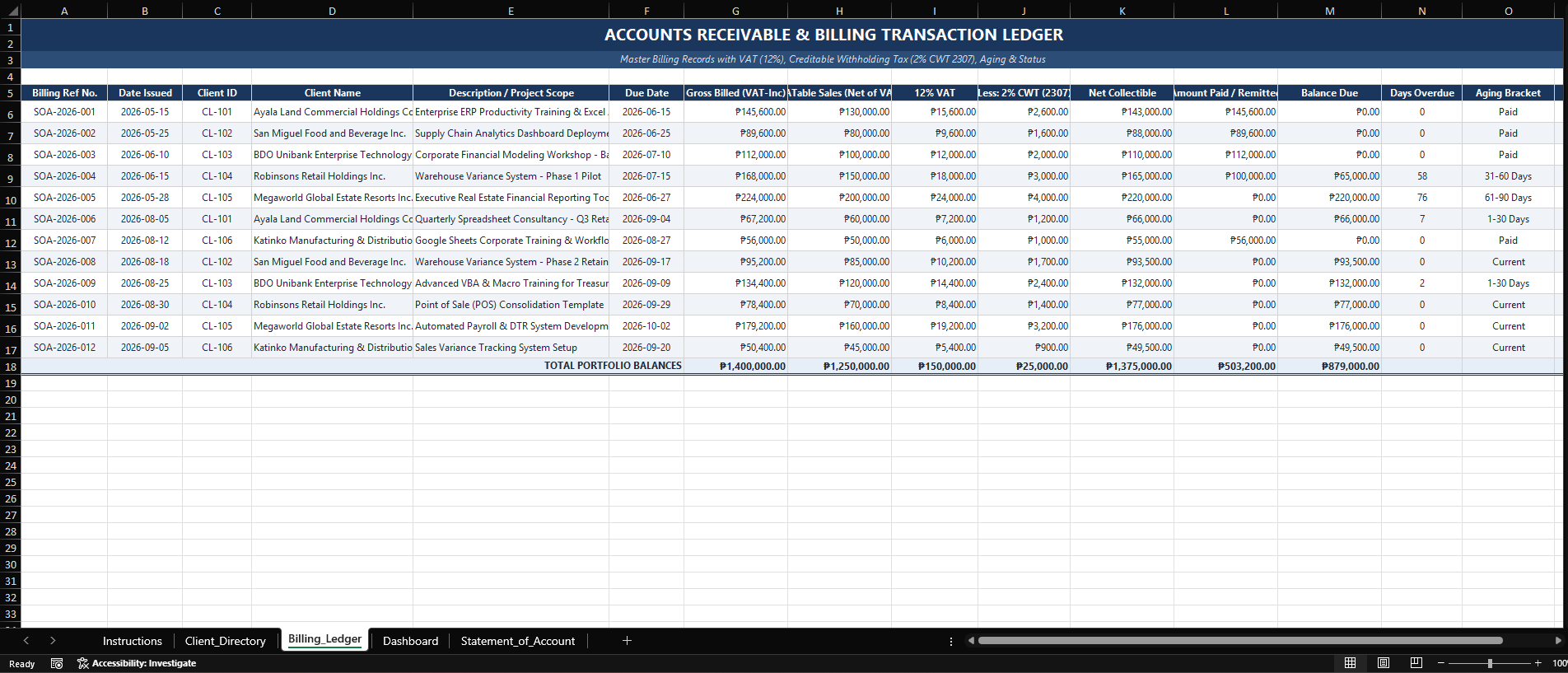Select column G header
The width and height of the screenshot is (1568, 673).
tap(735, 11)
